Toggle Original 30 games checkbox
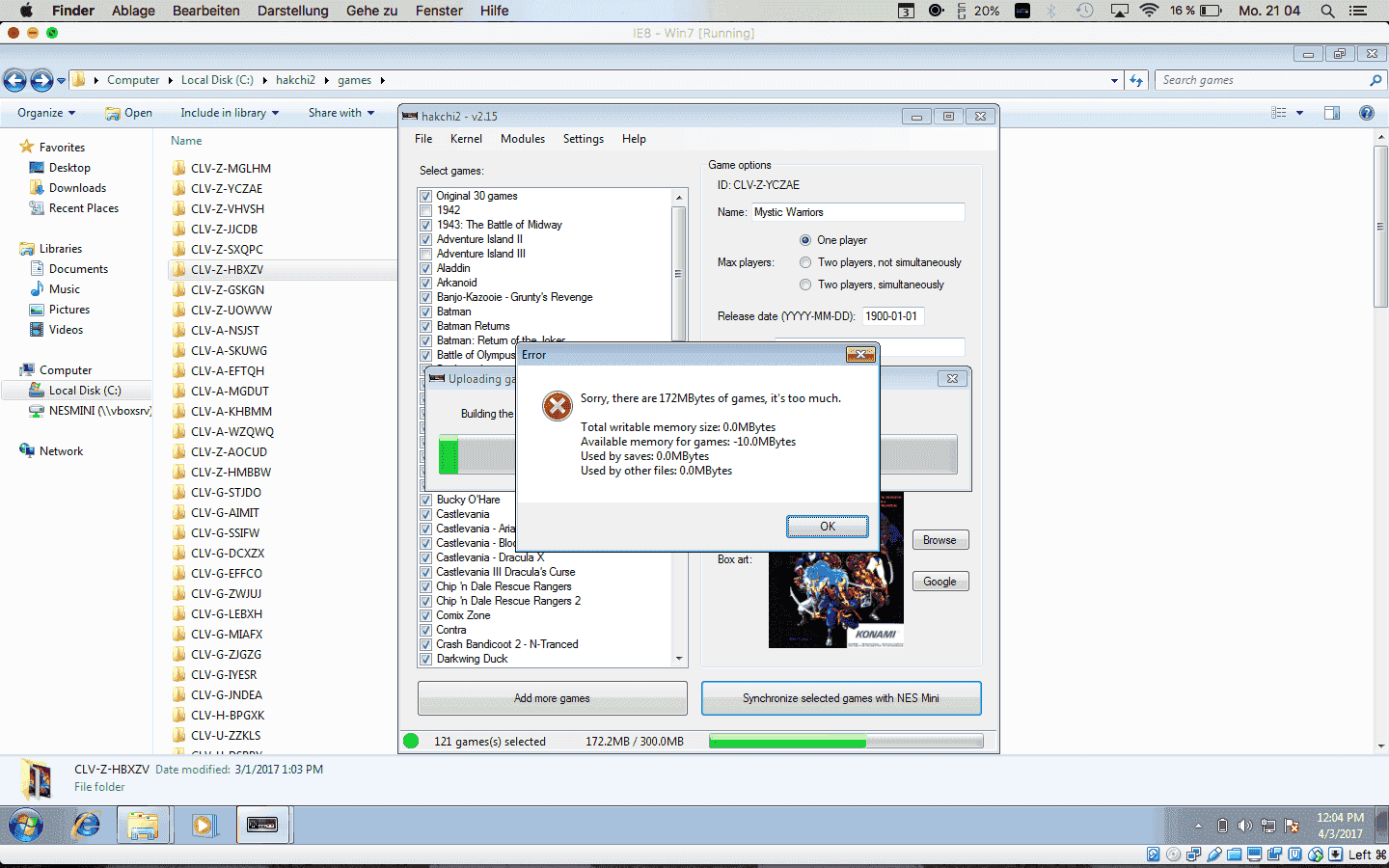This screenshot has height=868, width=1389. tap(425, 196)
